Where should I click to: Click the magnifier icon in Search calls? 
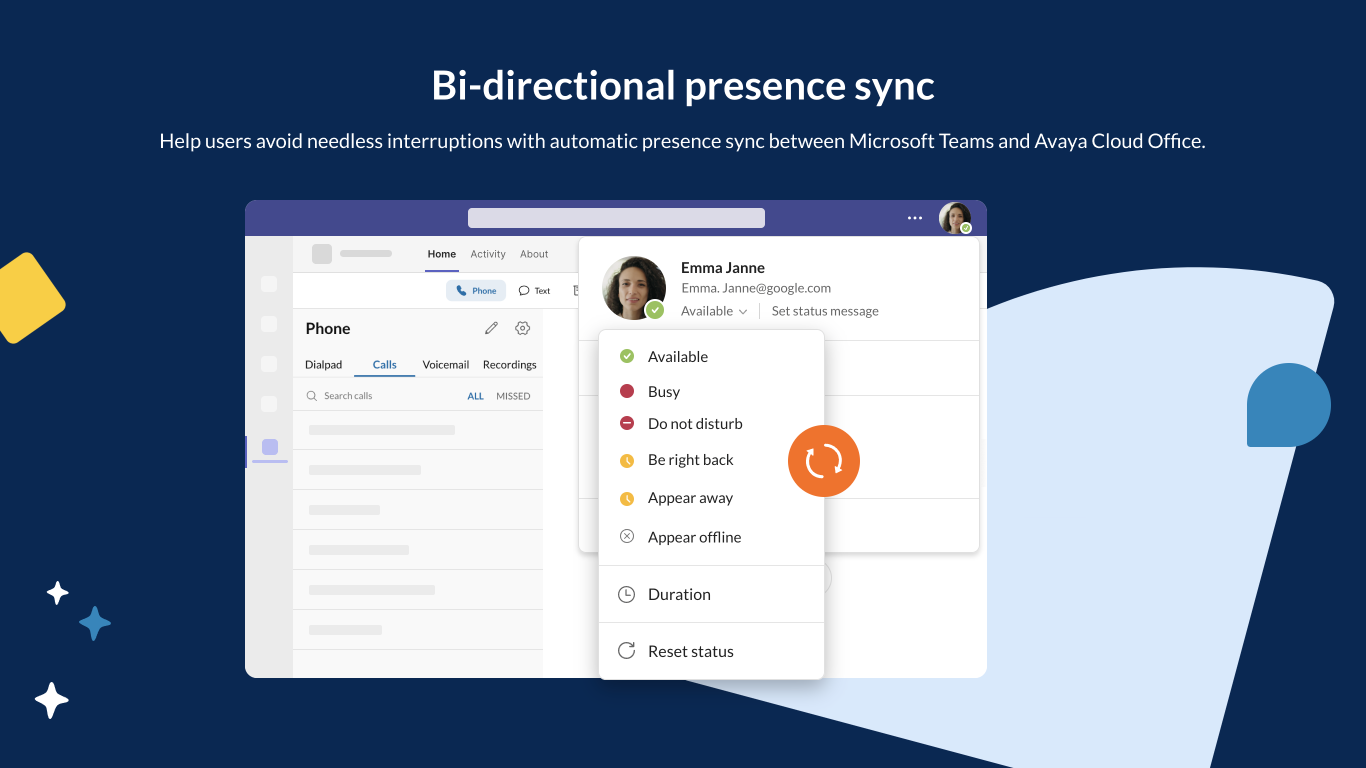point(312,396)
